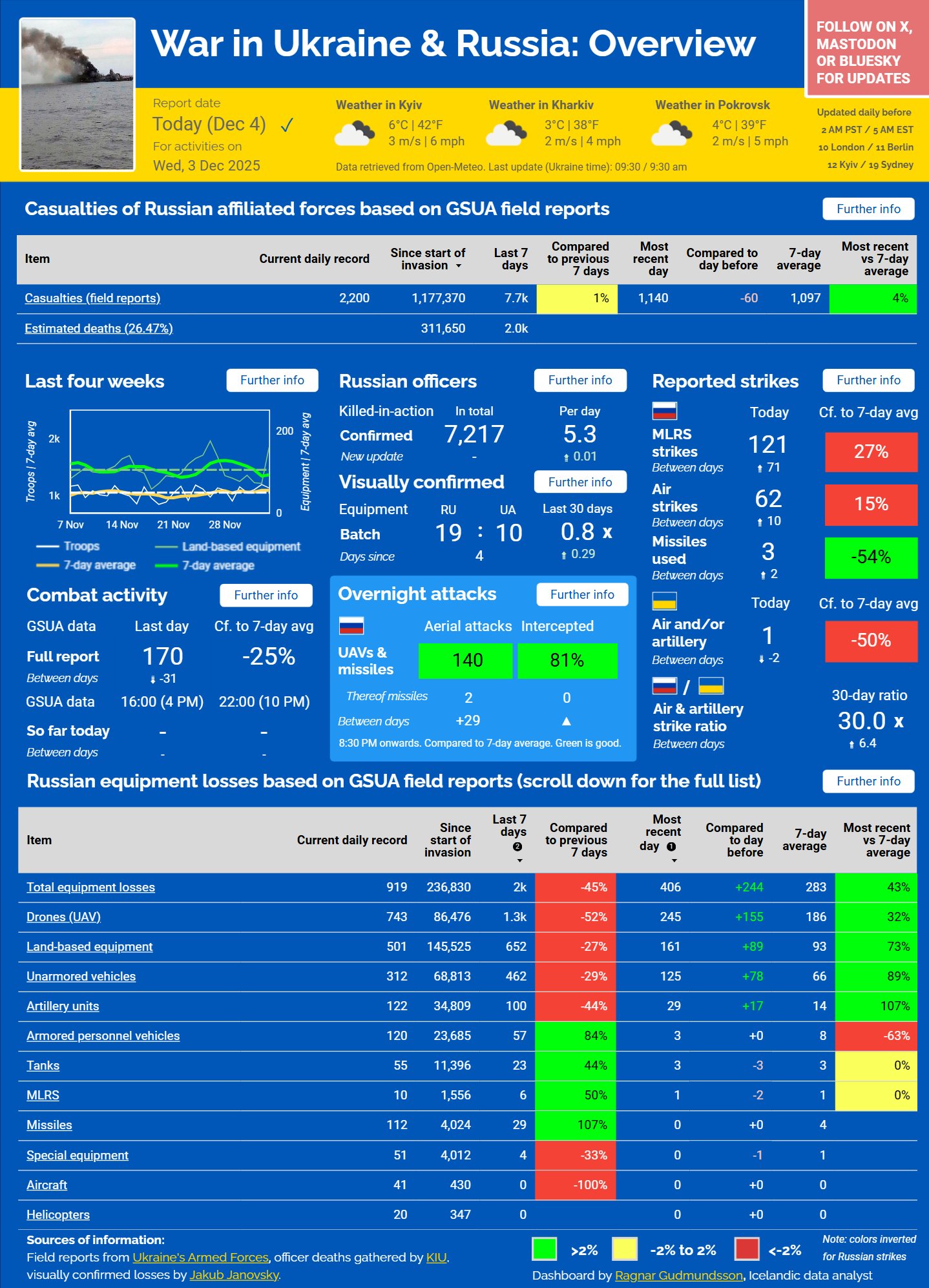Open Further info for Last four weeks
Viewport: 929px width, 1288px height.
(272, 380)
